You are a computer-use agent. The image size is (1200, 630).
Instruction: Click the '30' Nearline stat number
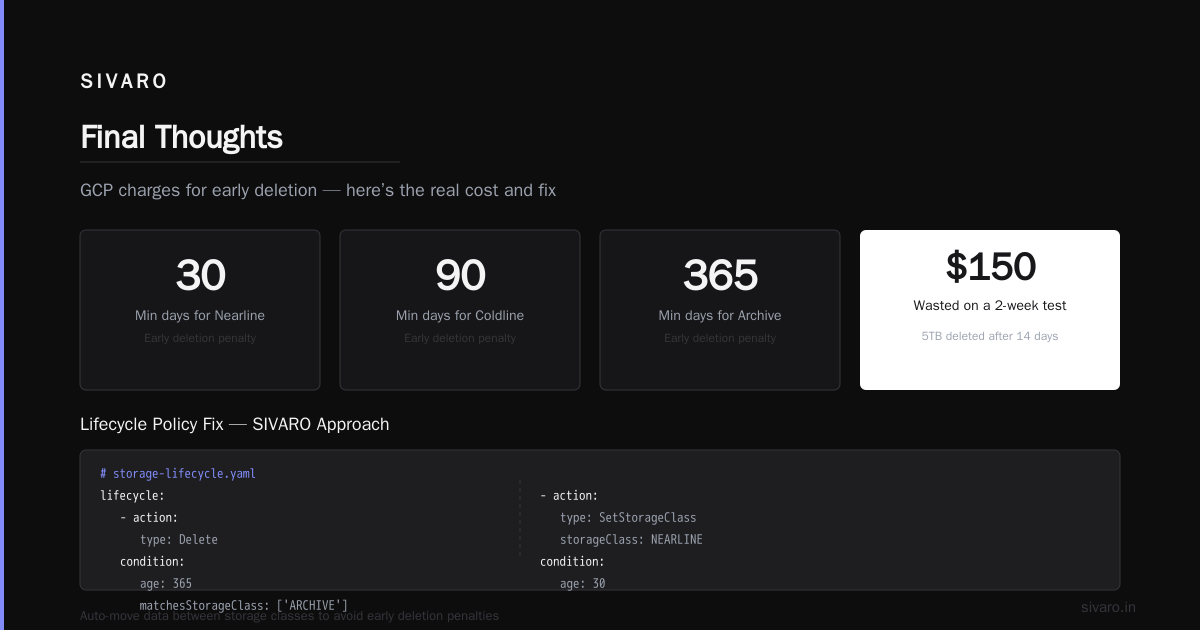(x=200, y=275)
